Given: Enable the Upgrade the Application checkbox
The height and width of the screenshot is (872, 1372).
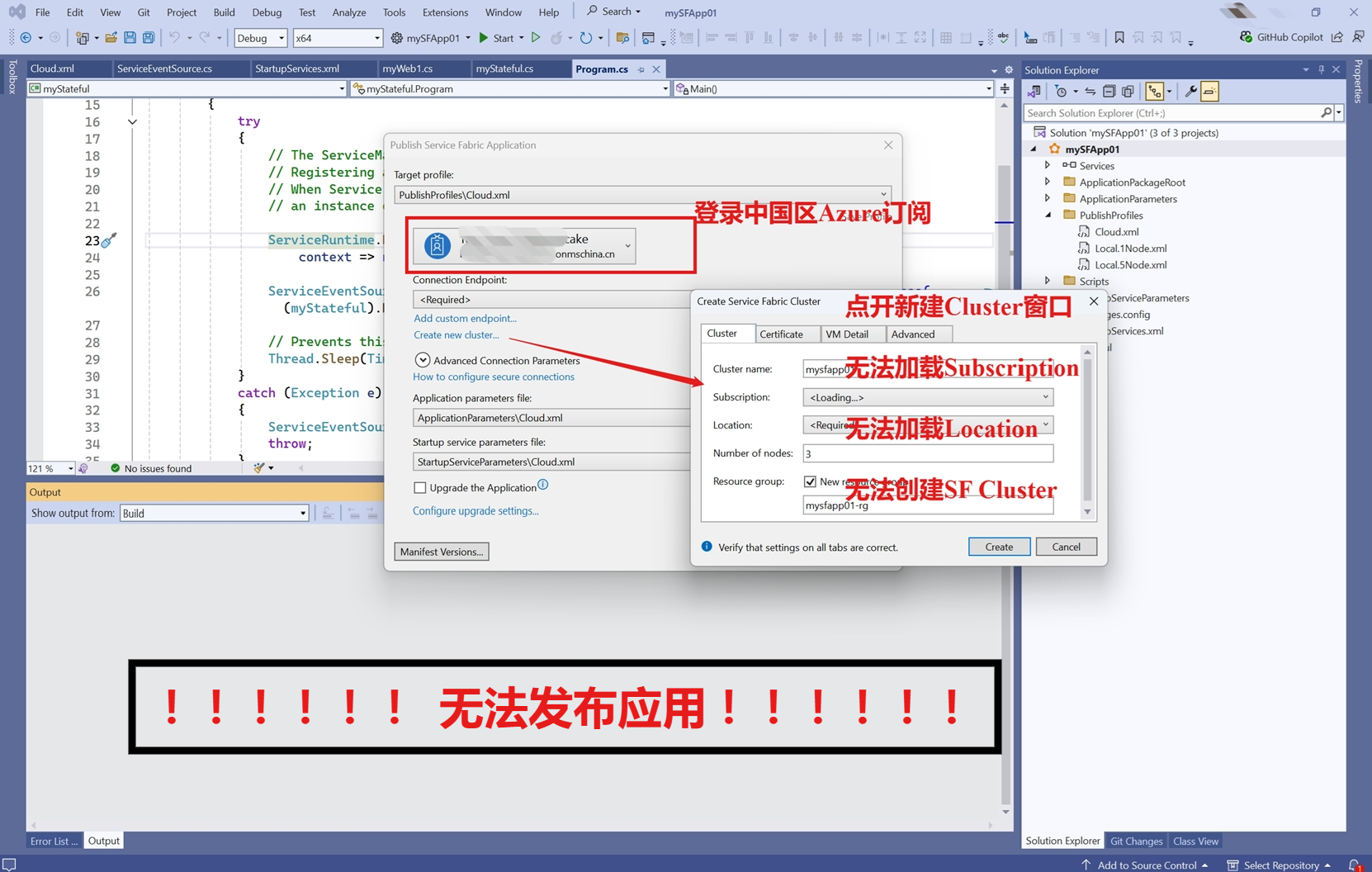Looking at the screenshot, I should 420,487.
